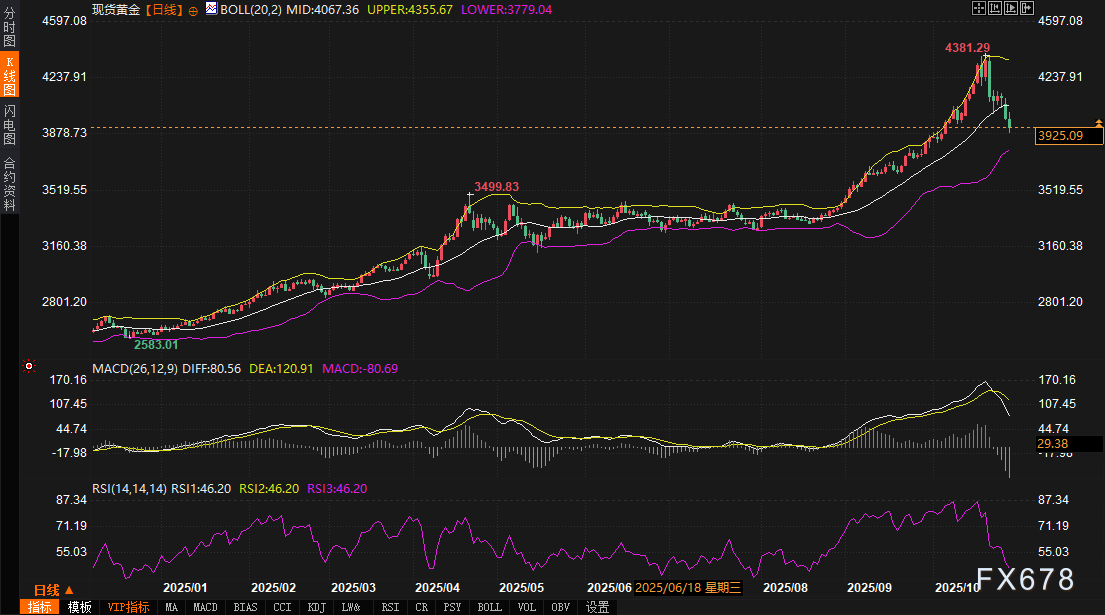This screenshot has width=1105, height=615.
Task: Open the VIP指标 indicators button
Action: [128, 607]
